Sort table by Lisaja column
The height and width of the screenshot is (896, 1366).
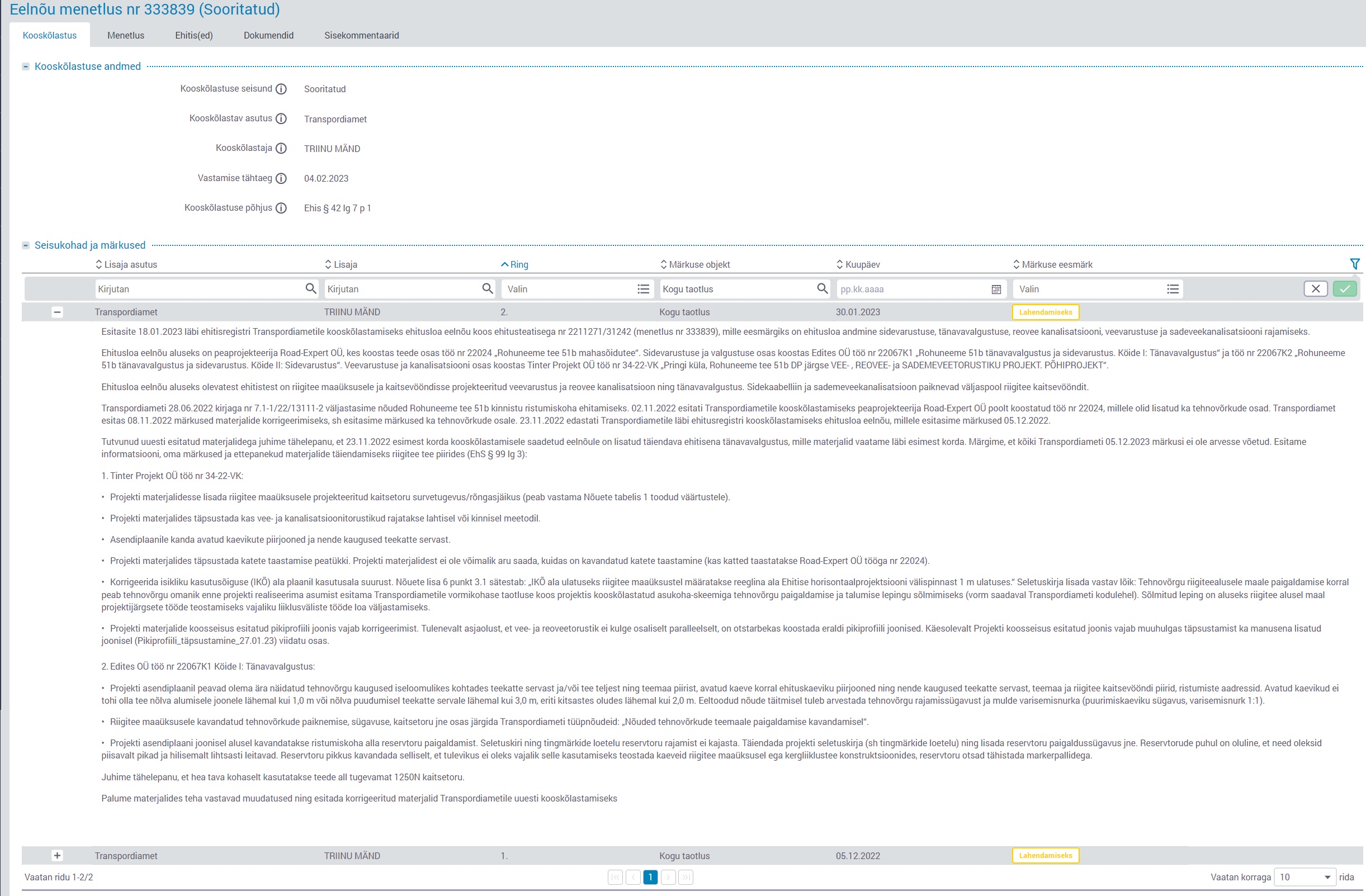[x=341, y=264]
